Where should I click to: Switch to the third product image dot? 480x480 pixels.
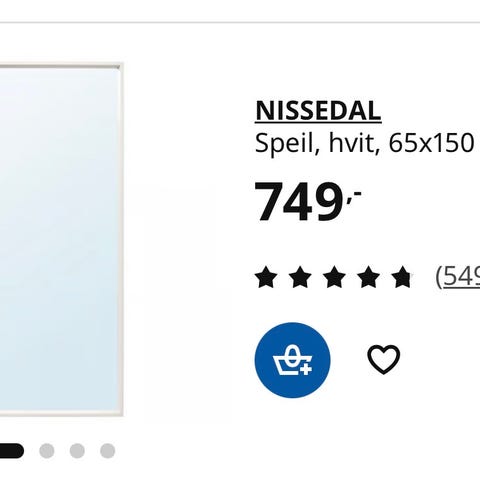tap(77, 451)
